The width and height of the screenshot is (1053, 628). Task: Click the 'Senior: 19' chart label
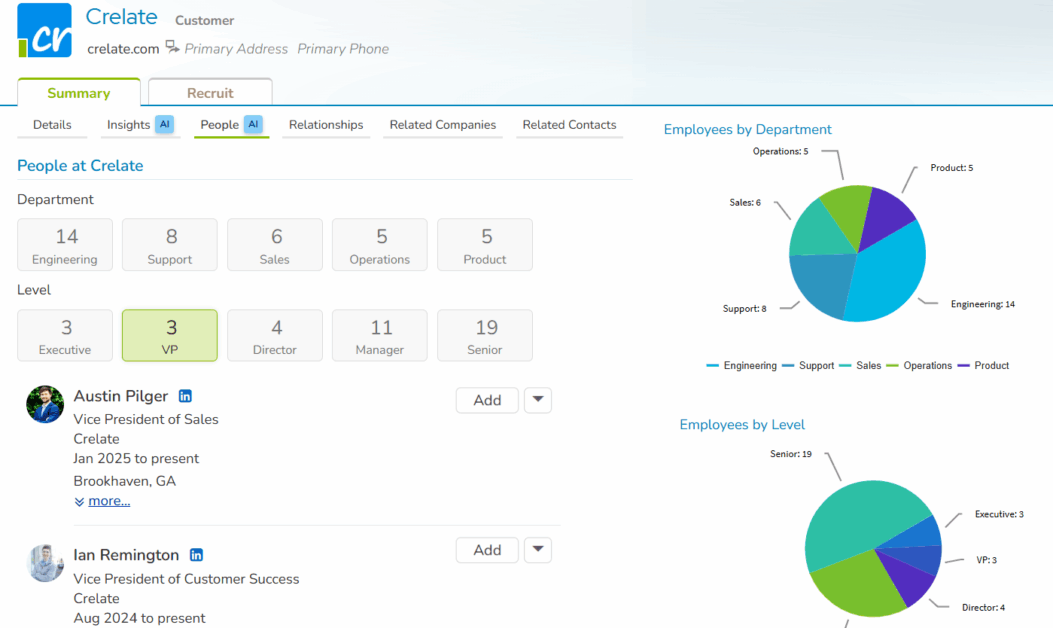click(x=790, y=454)
